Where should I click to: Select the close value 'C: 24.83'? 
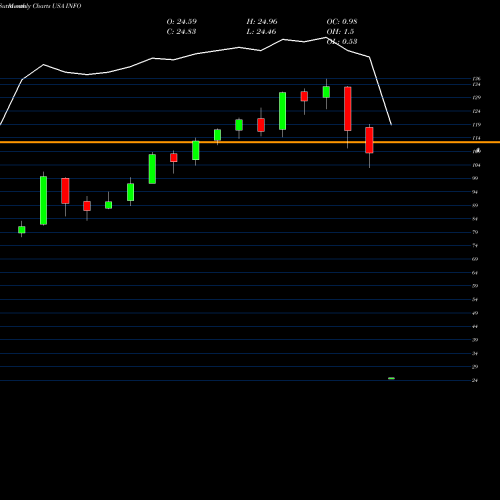(181, 31)
